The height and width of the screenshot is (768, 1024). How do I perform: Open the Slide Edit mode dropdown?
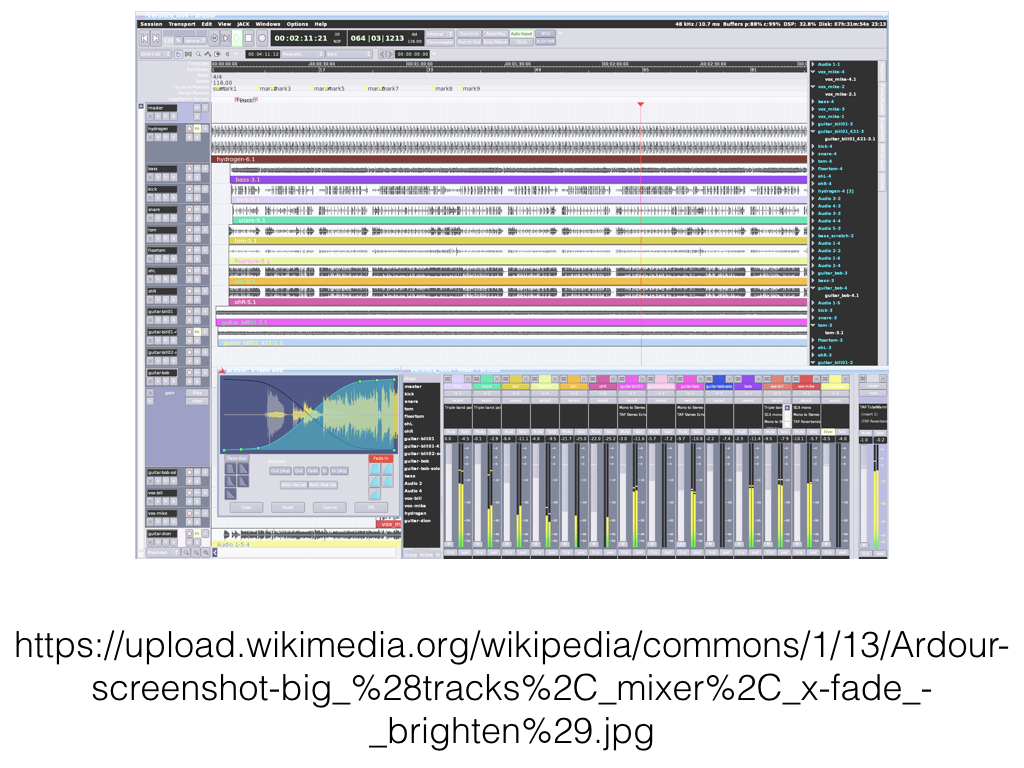click(x=155, y=54)
